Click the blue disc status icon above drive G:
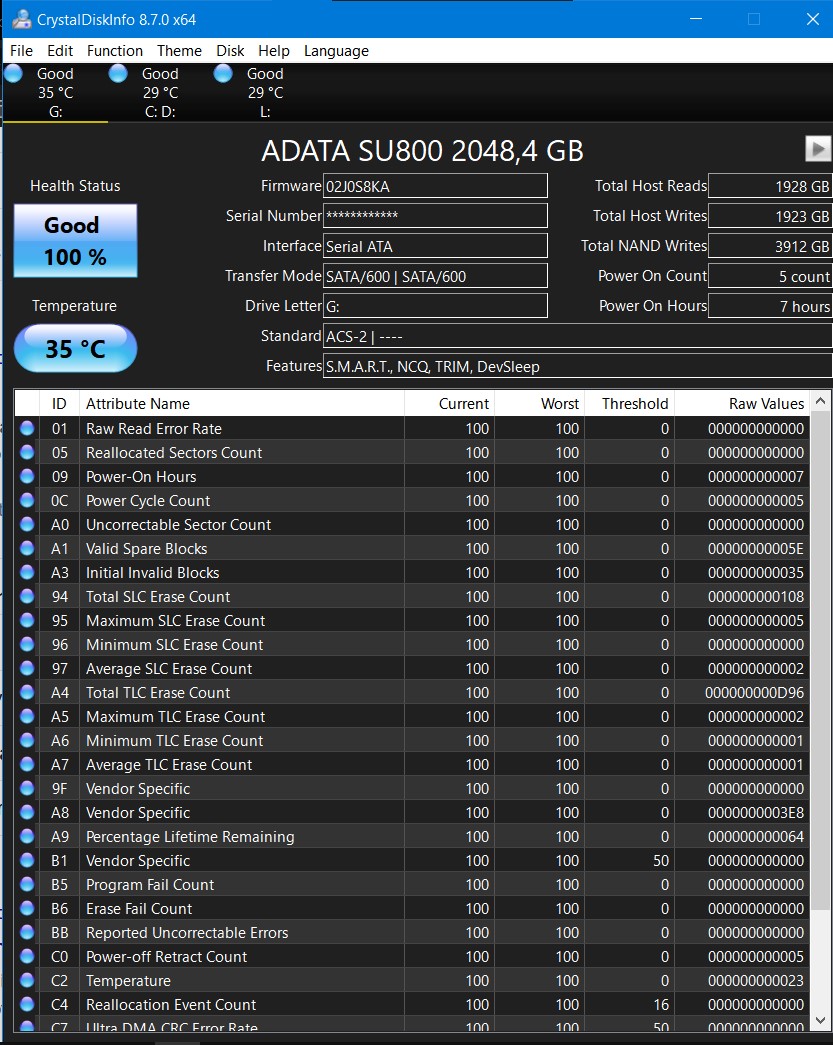This screenshot has width=833, height=1045. click(x=13, y=72)
